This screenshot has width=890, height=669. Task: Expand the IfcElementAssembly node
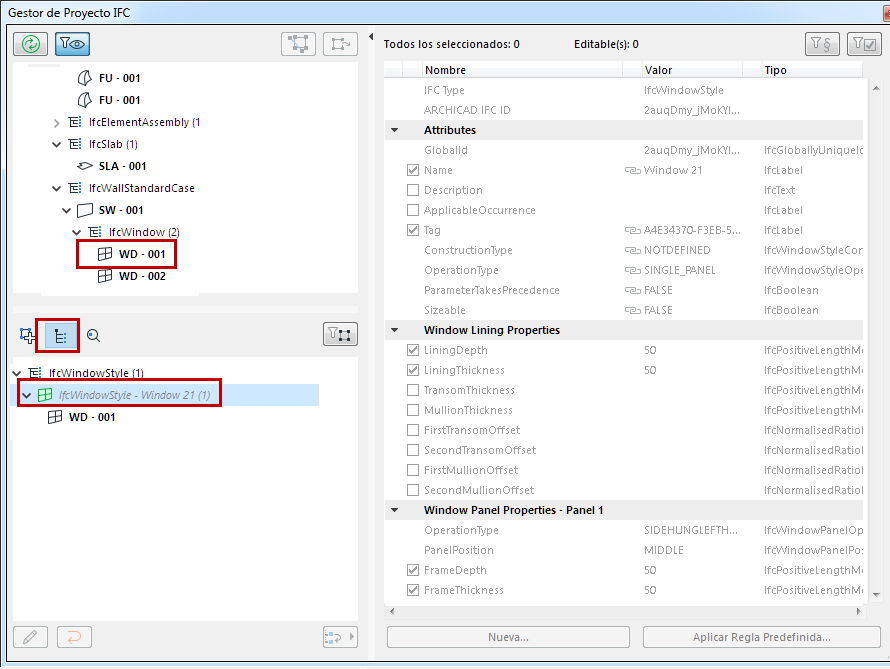click(x=56, y=123)
